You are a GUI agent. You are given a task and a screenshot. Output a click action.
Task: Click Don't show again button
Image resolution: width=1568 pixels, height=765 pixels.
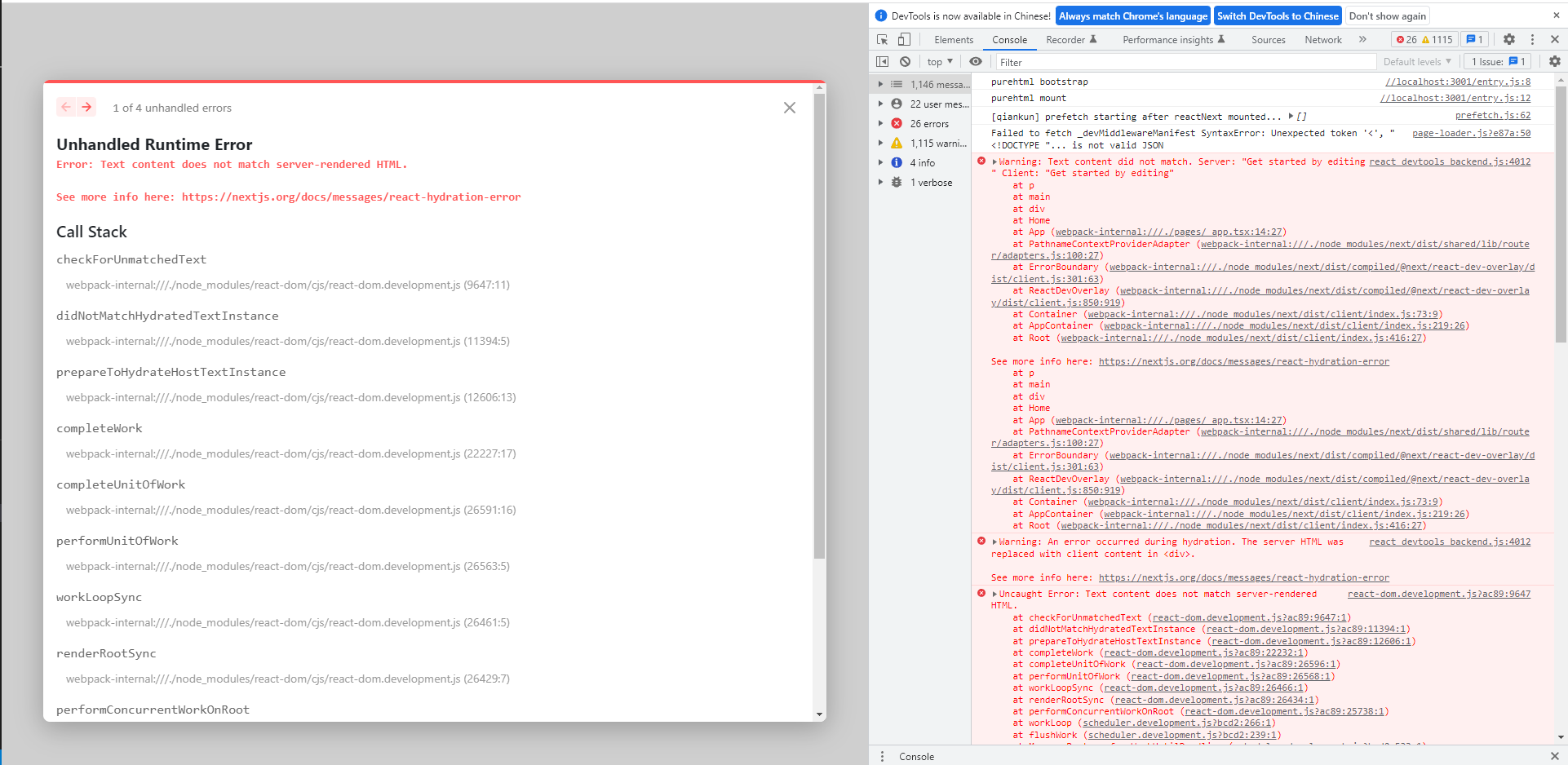point(1387,15)
